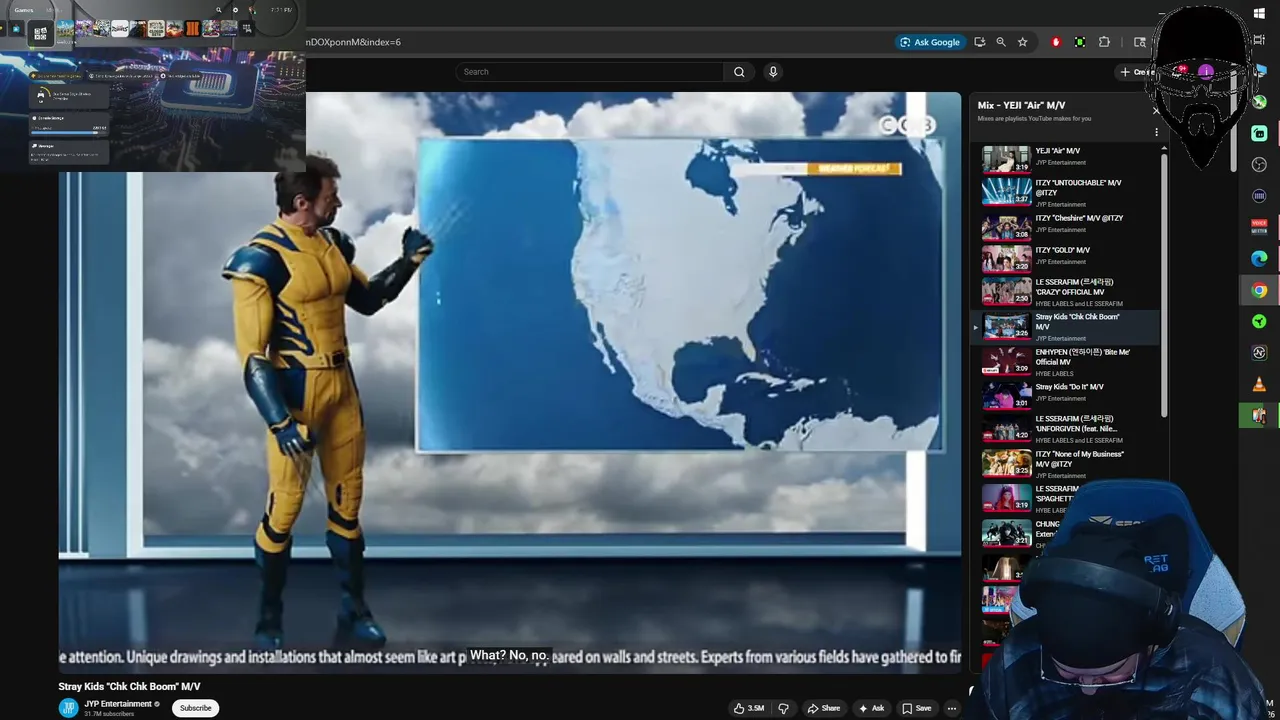Click the Games tab in console overlay

(24, 10)
